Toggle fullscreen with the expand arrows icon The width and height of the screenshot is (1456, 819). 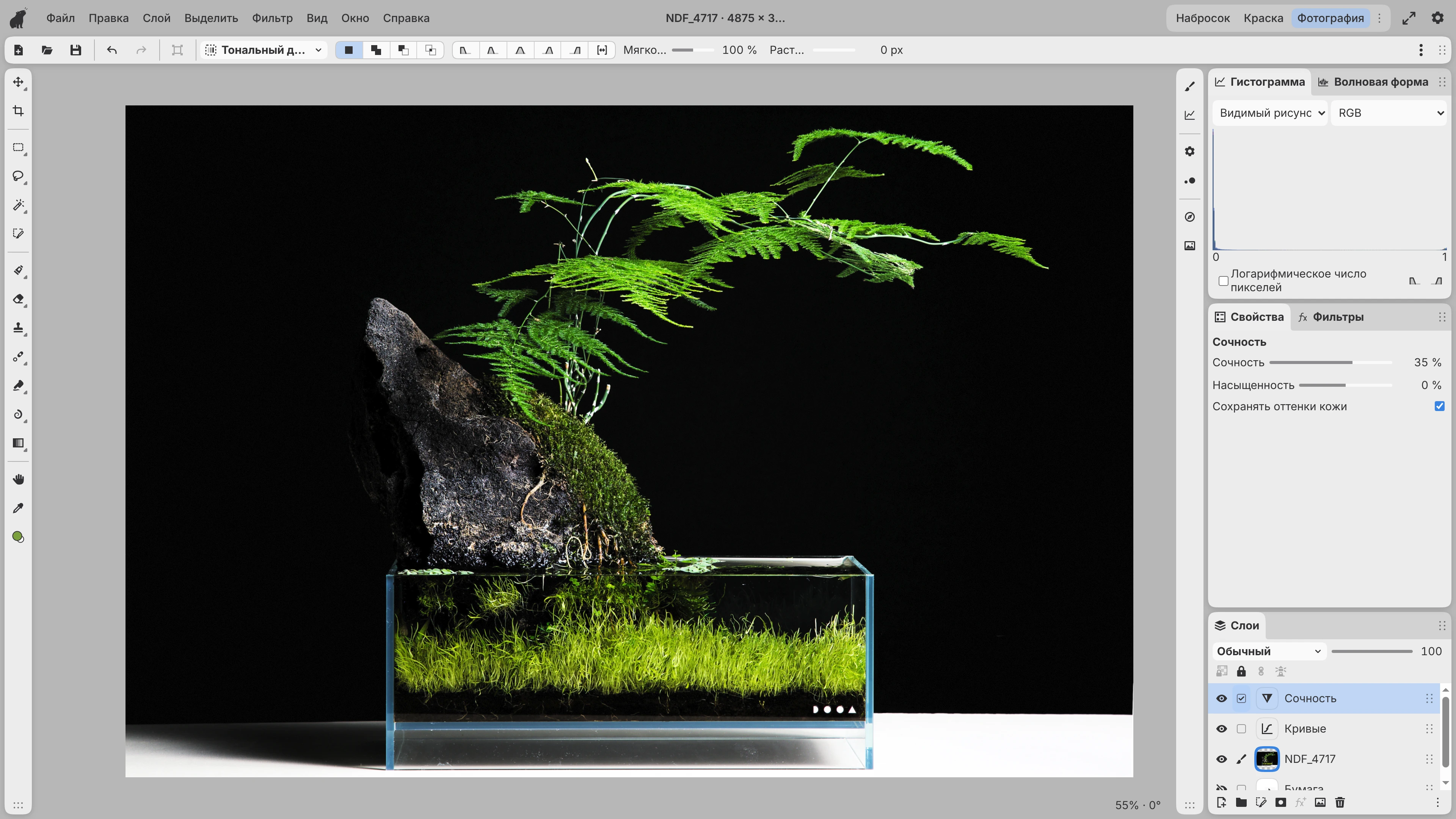tap(1409, 18)
